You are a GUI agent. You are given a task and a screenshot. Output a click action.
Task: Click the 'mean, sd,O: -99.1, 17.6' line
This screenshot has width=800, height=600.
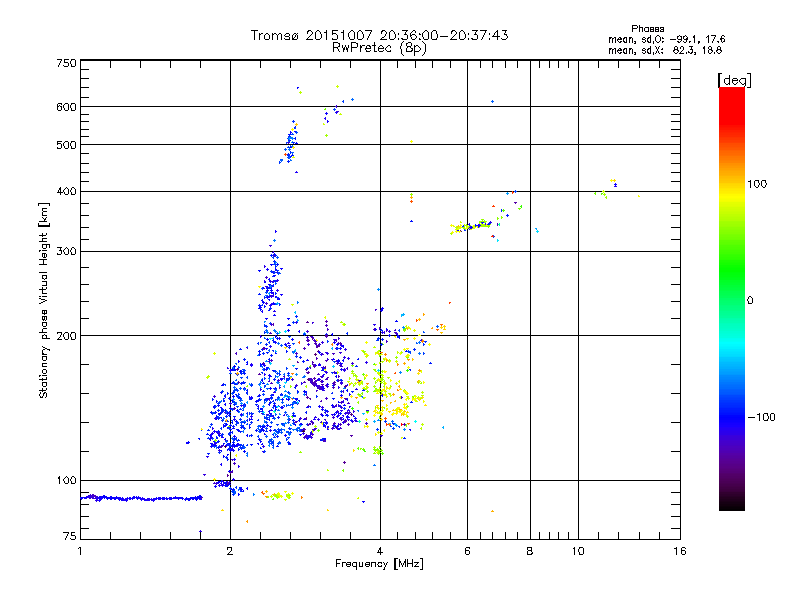[666, 39]
